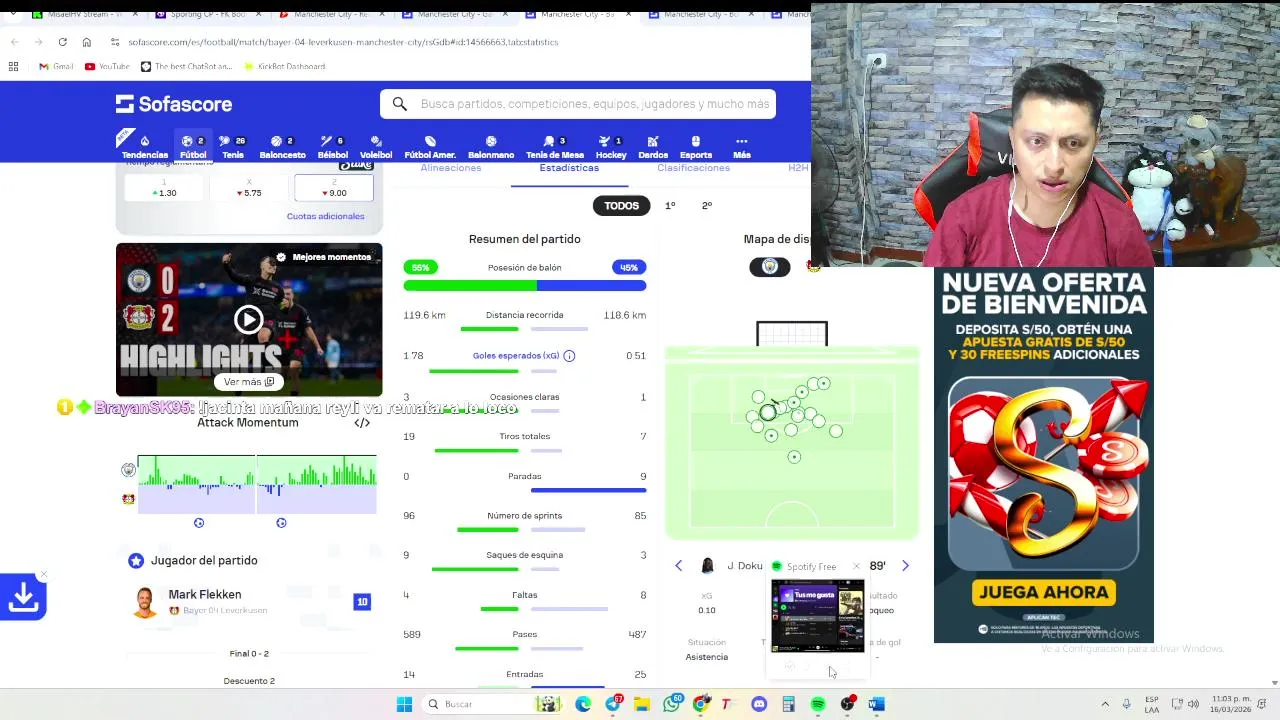Select the Fútbol sport icon
The image size is (1280, 720).
193,147
